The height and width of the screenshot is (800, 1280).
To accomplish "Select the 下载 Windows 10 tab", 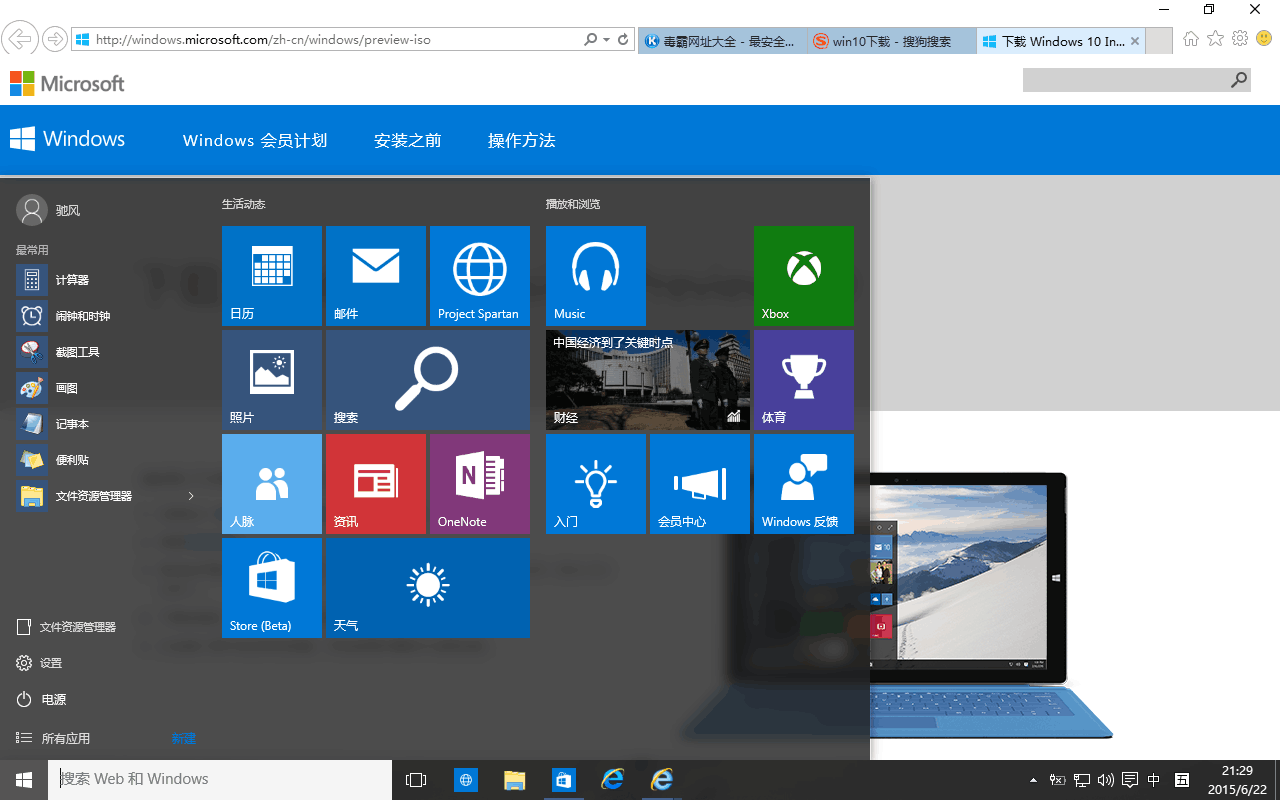I will click(1061, 41).
